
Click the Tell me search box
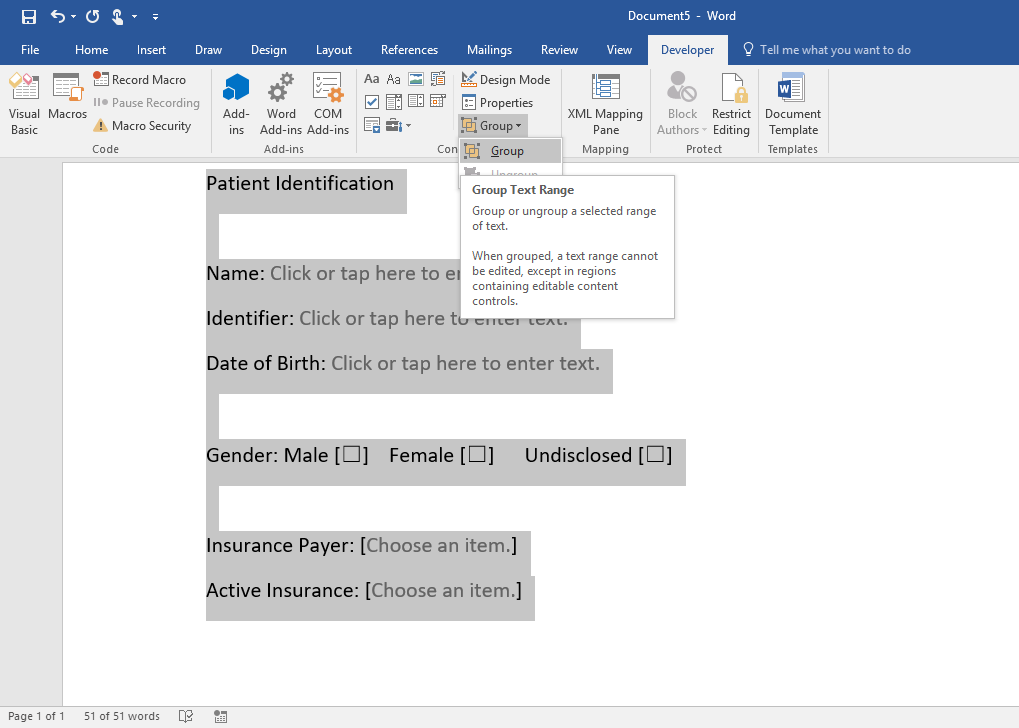click(x=834, y=50)
